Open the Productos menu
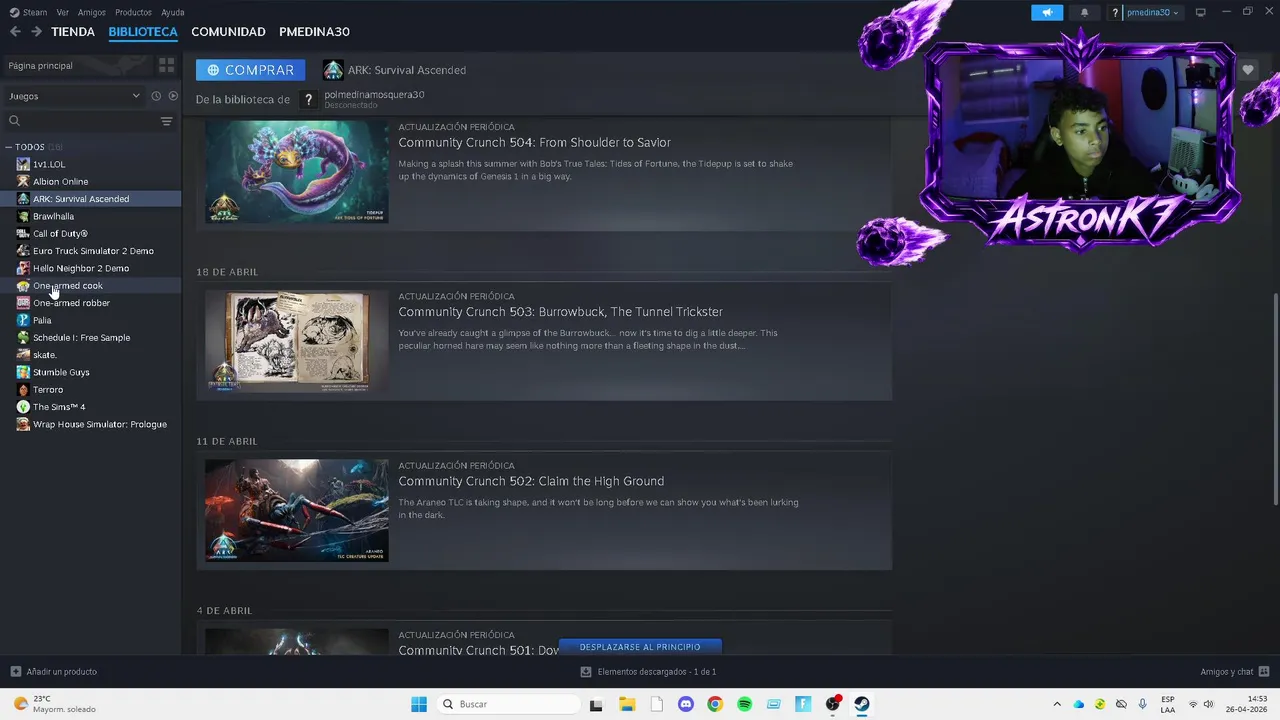The height and width of the screenshot is (720, 1280). click(x=134, y=12)
